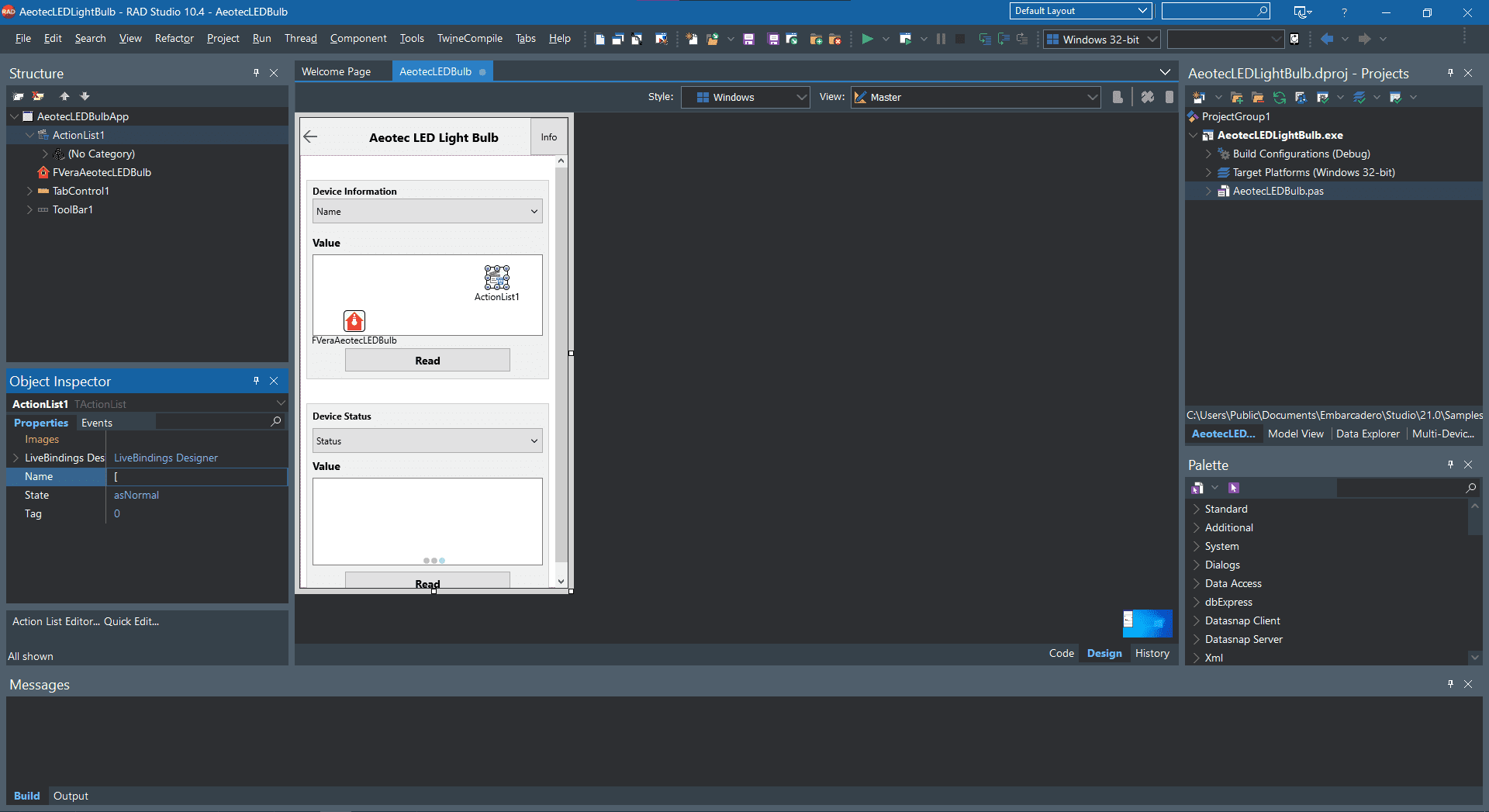
Task: Switch to the Welcome Page tab
Action: point(337,71)
